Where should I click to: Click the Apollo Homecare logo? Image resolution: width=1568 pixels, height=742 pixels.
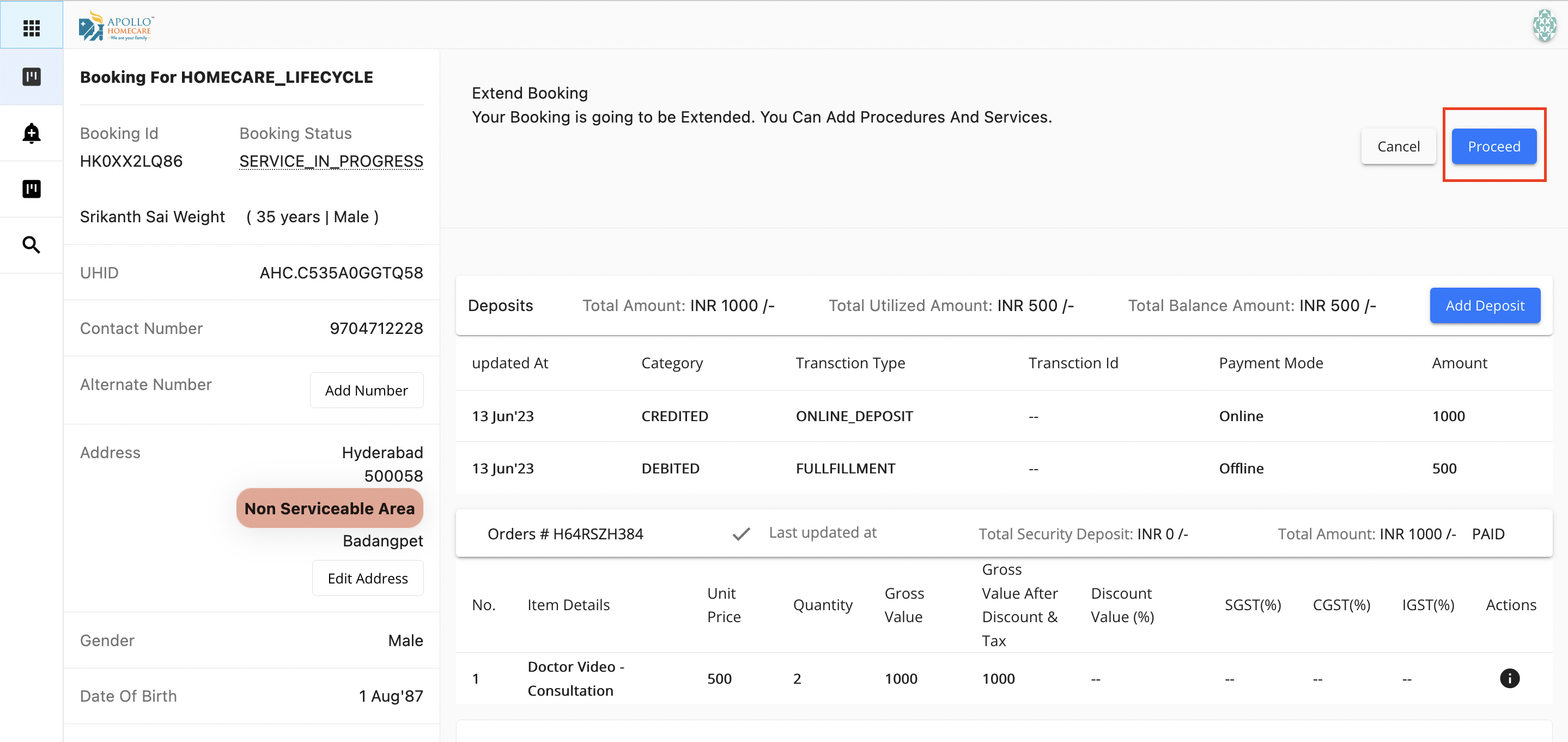click(116, 26)
